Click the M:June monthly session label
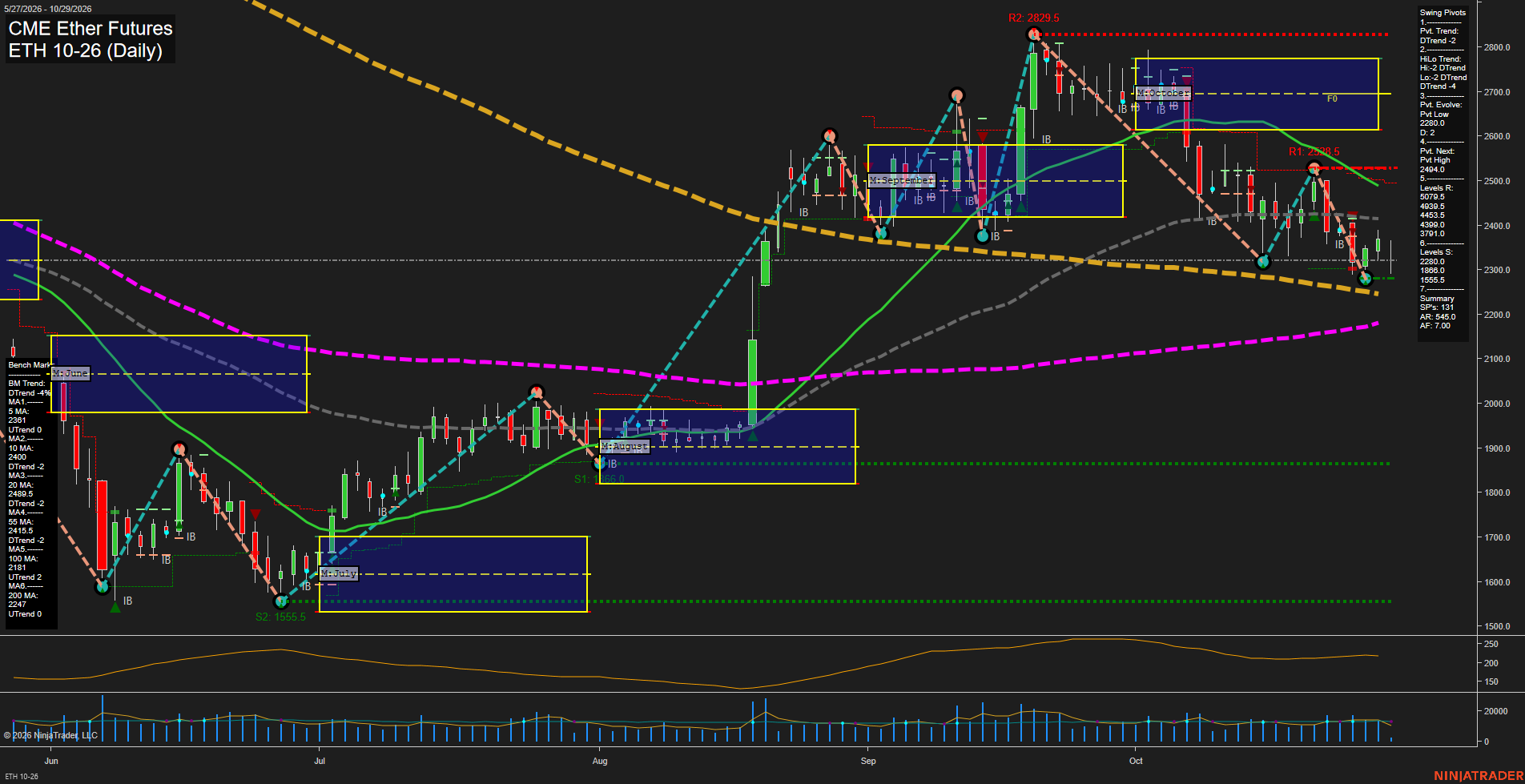The width and height of the screenshot is (1525, 784). 70,373
